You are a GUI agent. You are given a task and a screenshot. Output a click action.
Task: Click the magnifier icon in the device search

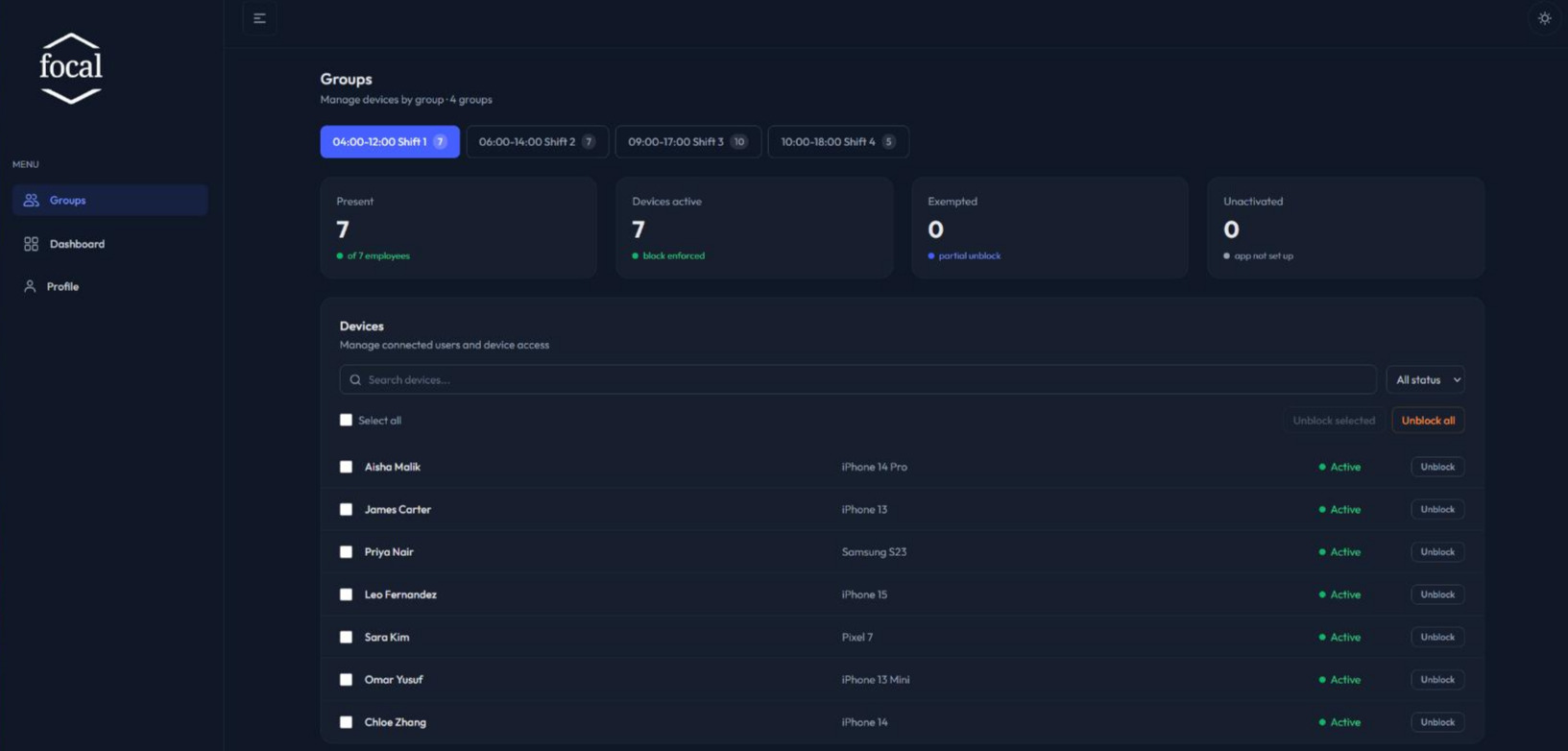point(355,379)
